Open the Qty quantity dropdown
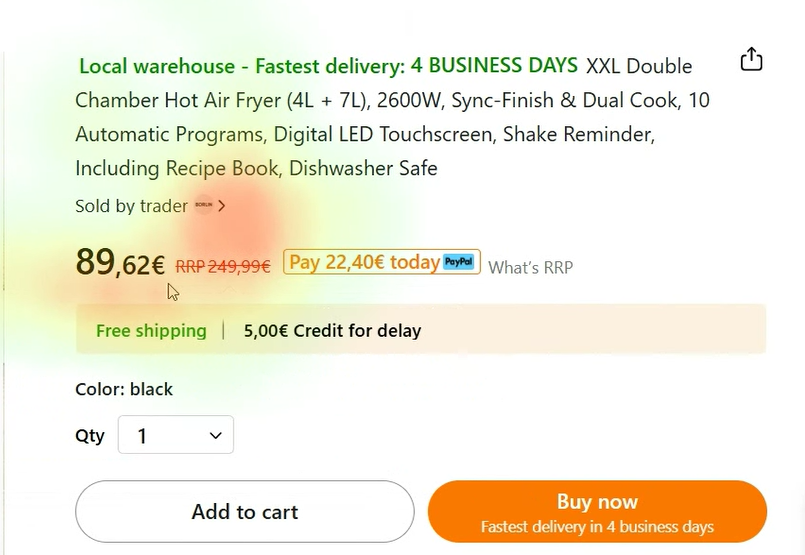Image resolution: width=805 pixels, height=555 pixels. (x=176, y=435)
